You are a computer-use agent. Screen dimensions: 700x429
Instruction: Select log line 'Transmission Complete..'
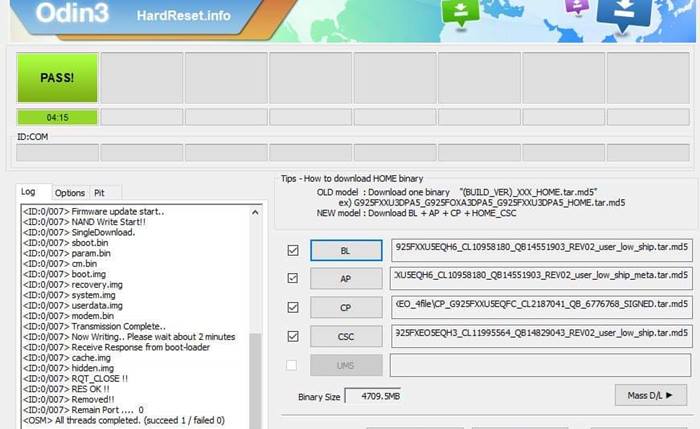click(x=94, y=326)
